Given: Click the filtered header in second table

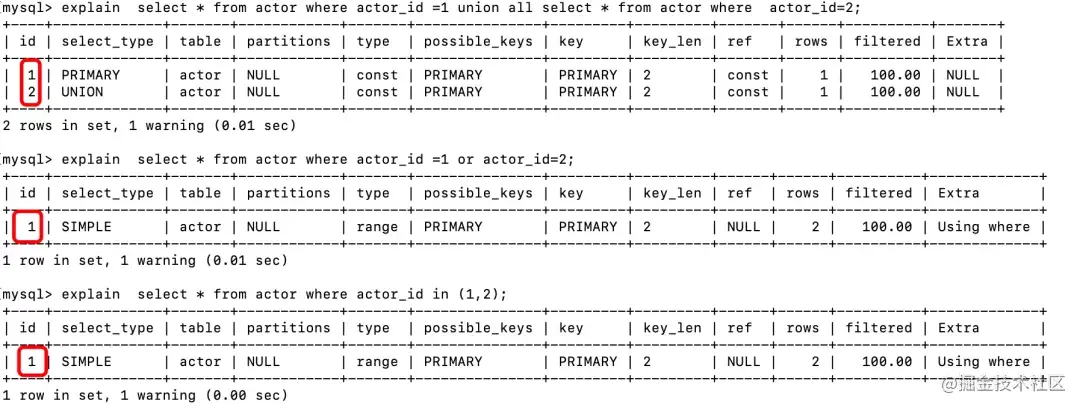Looking at the screenshot, I should tap(879, 193).
